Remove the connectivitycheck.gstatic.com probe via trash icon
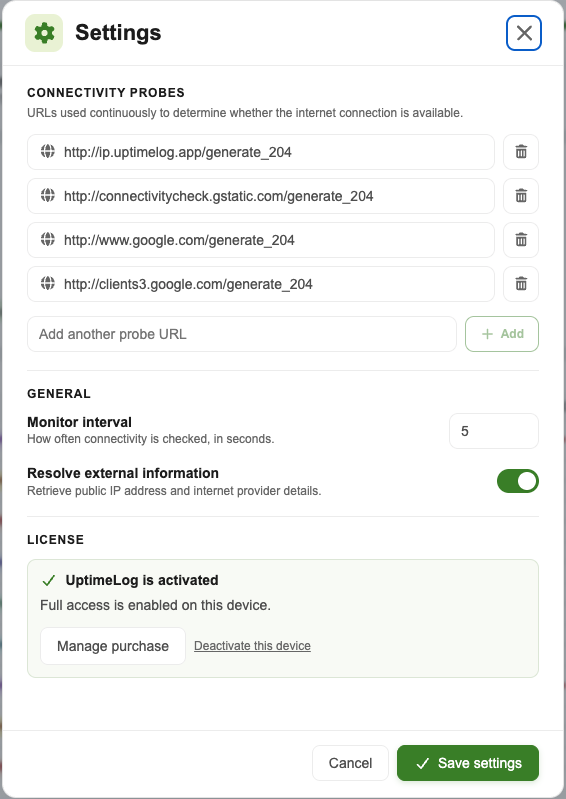This screenshot has width=566, height=799. (521, 196)
